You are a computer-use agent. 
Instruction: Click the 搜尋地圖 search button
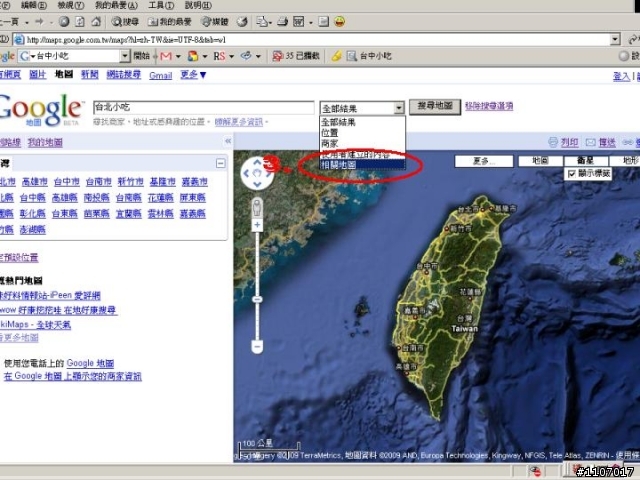[435, 107]
